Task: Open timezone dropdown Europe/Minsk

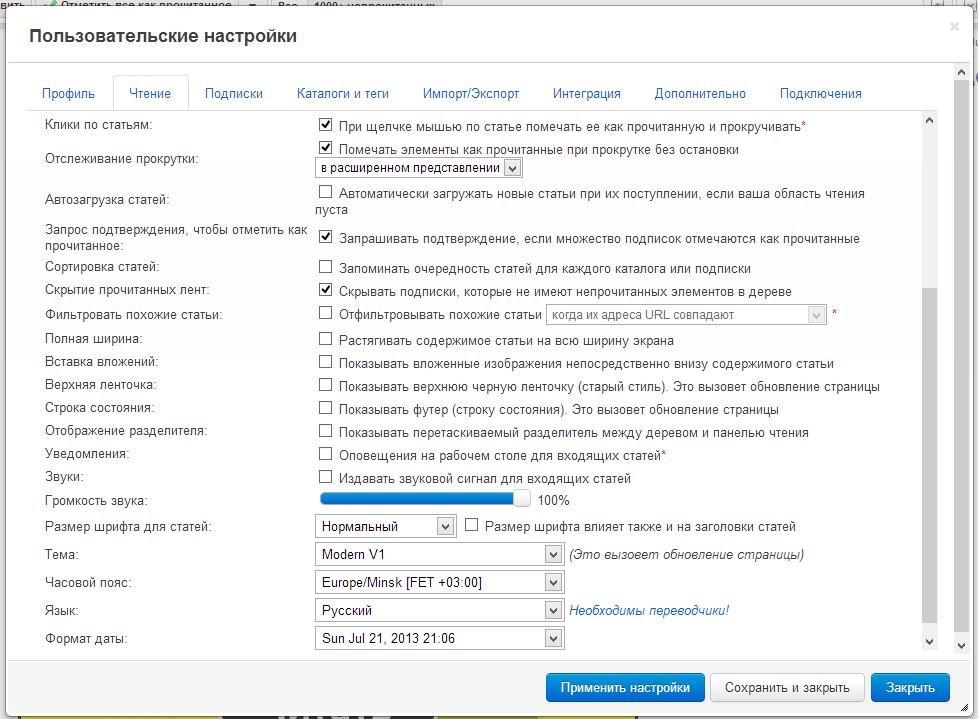Action: (x=440, y=582)
